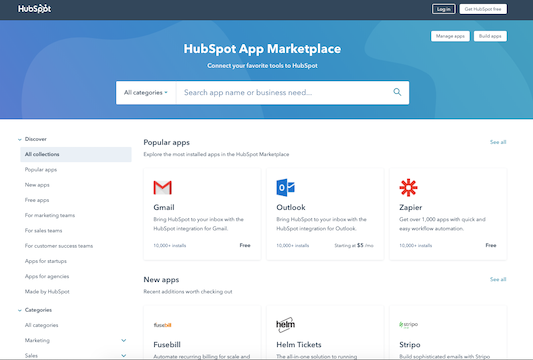Click Outlook's Starting at $5 price
The image size is (533, 360).
click(354, 245)
